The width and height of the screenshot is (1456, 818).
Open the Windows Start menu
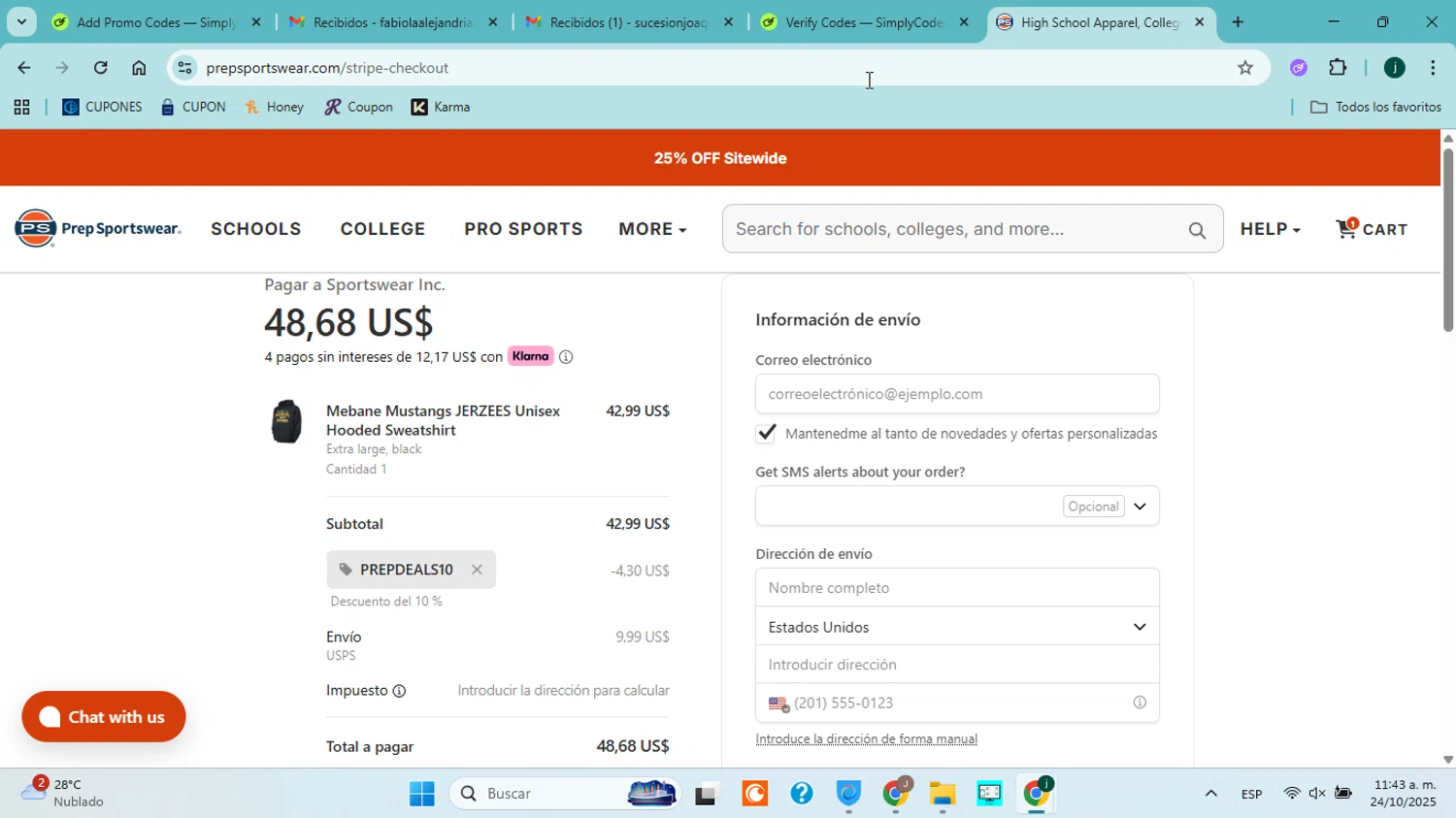(421, 794)
